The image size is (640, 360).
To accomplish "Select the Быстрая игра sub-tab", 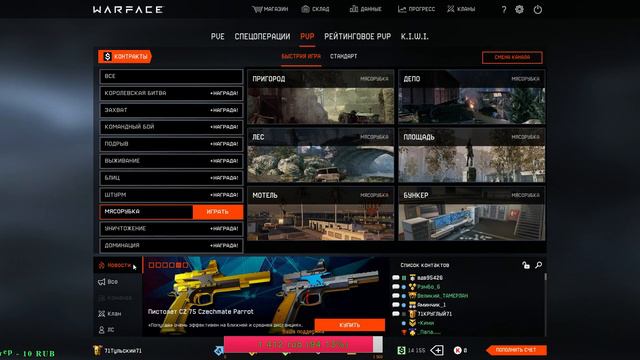I will pyautogui.click(x=301, y=57).
